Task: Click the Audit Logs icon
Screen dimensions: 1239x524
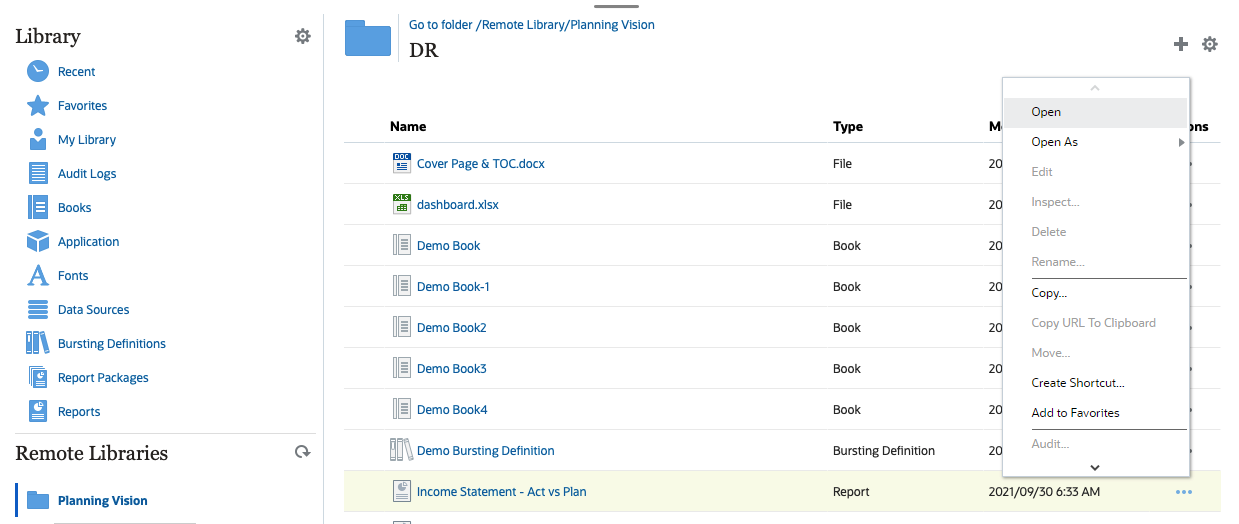Action: (x=38, y=174)
